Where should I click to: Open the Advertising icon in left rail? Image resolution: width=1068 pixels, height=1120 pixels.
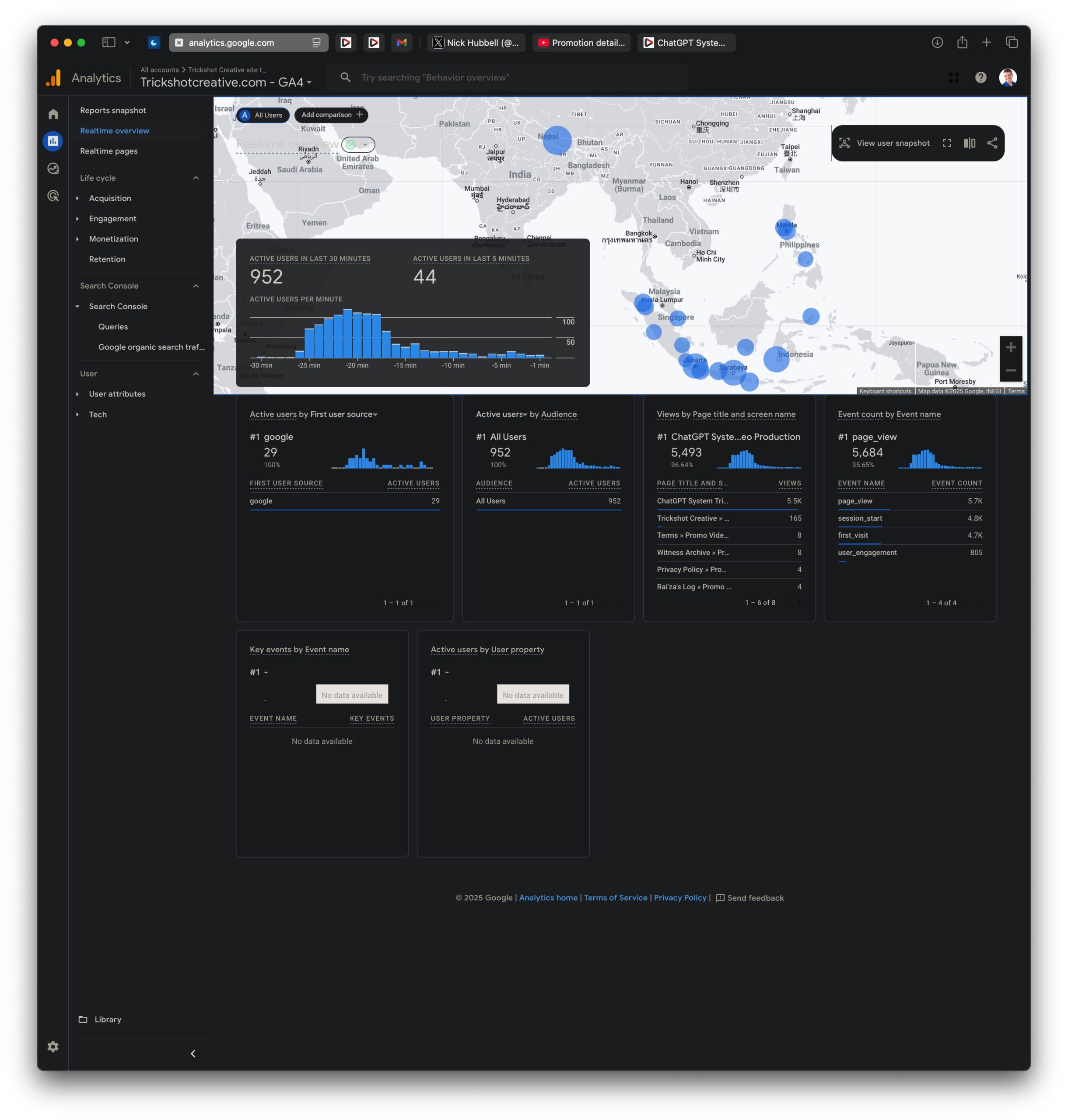coord(53,196)
